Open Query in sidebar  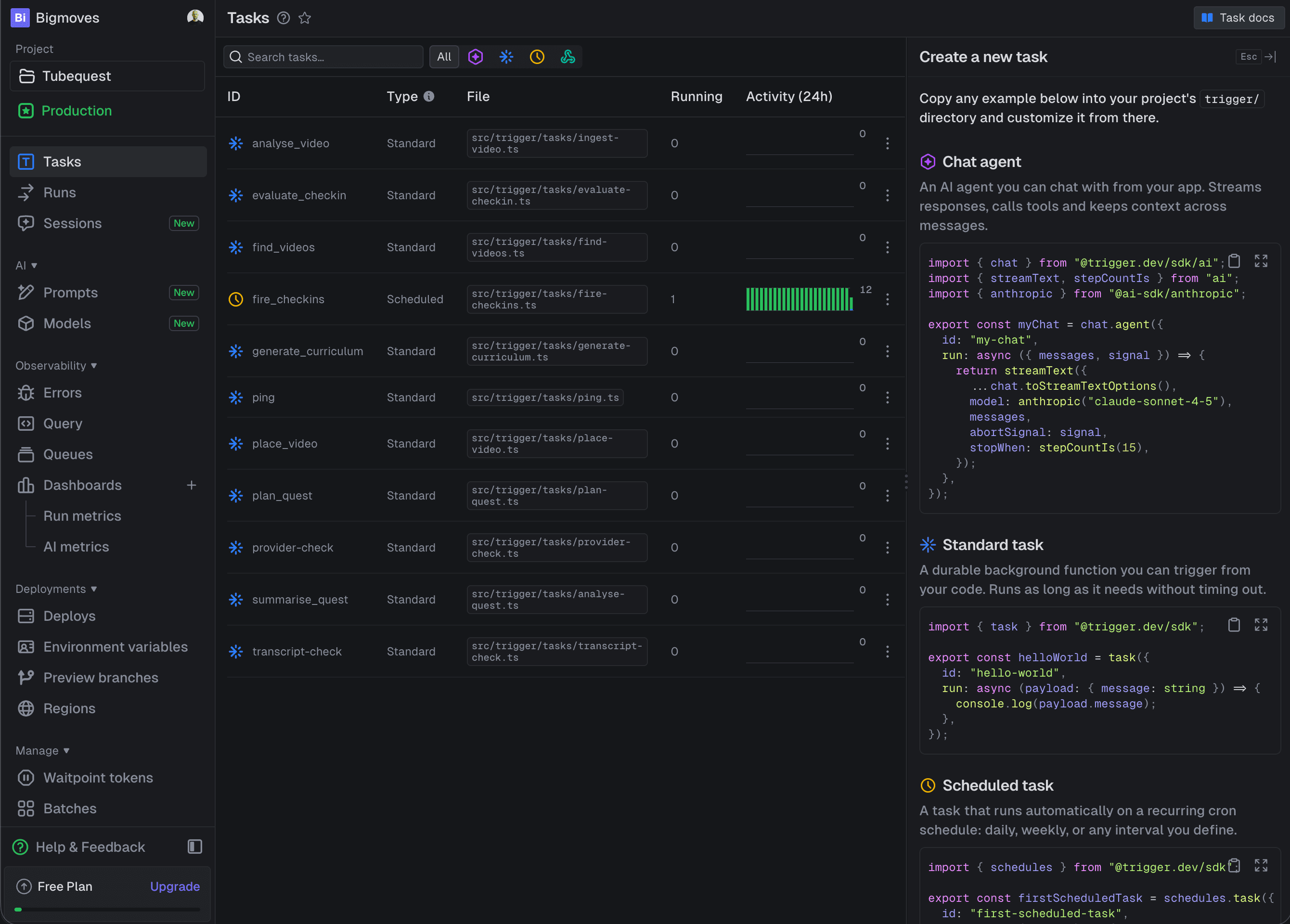pos(108,423)
